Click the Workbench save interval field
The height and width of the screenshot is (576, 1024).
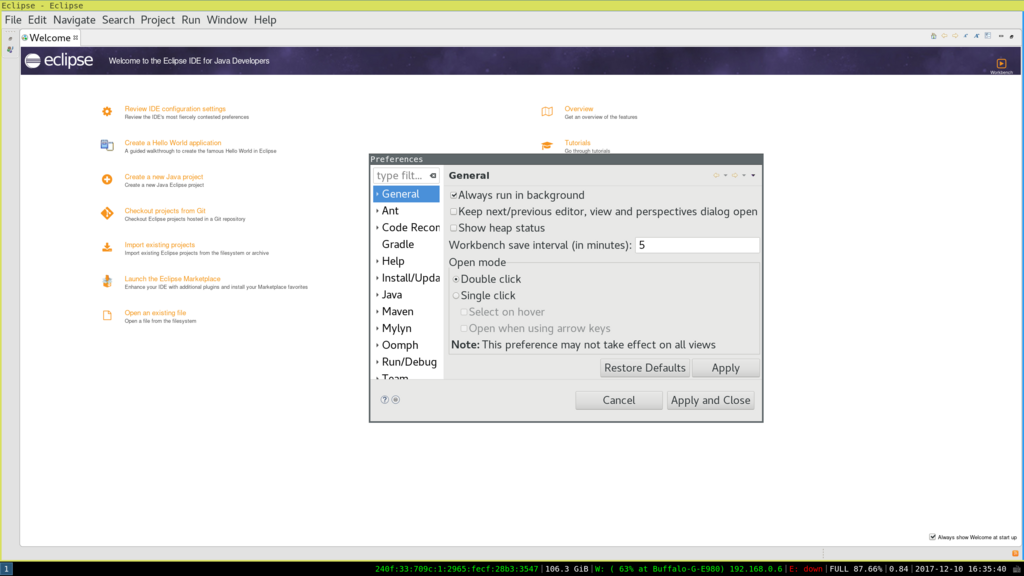pyautogui.click(x=697, y=245)
